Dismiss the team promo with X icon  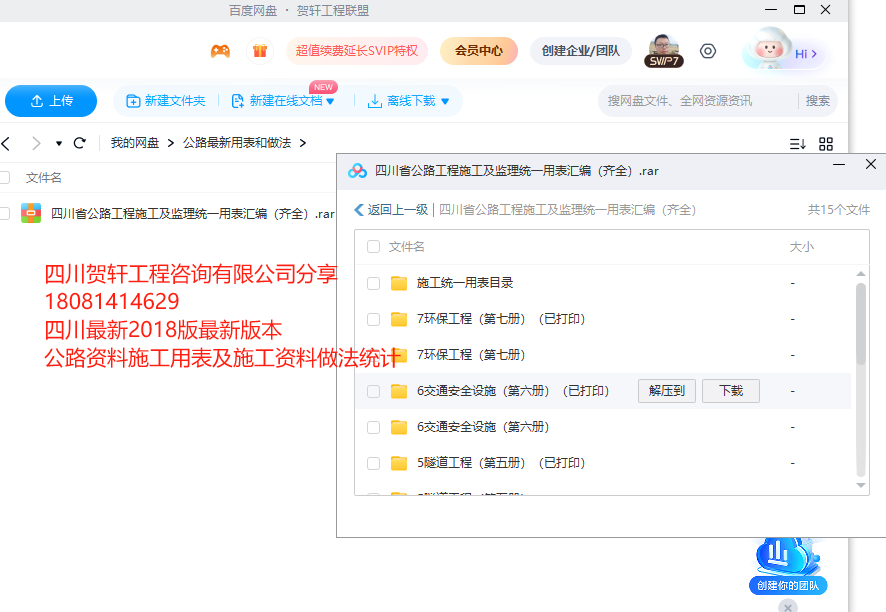788,607
